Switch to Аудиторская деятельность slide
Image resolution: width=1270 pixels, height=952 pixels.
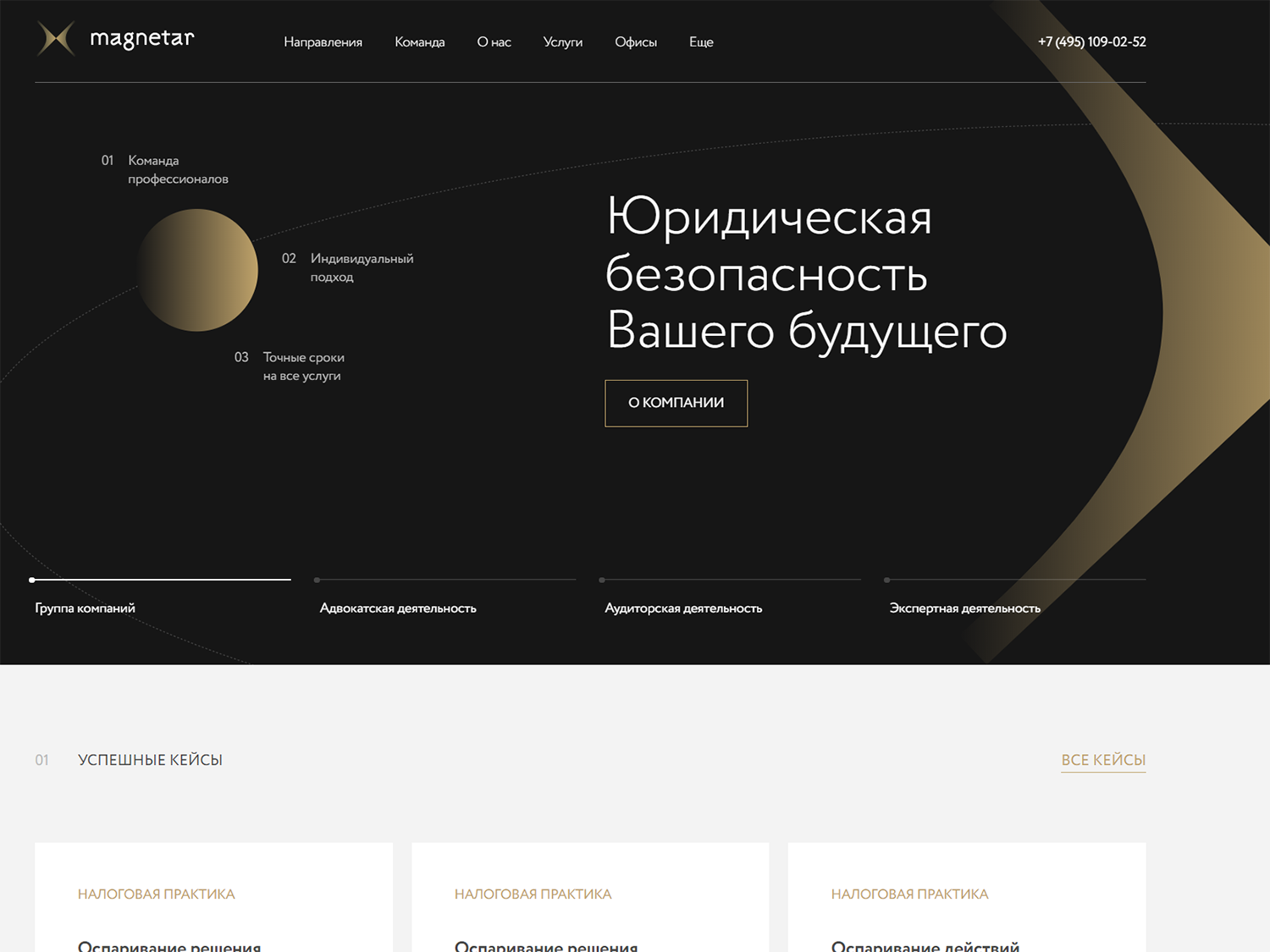(683, 608)
